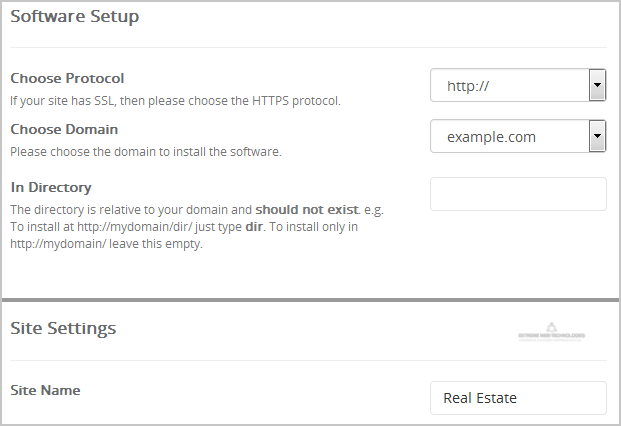Viewport: 621px width, 426px height.
Task: Open the example.com domain dropdown
Action: coord(510,136)
